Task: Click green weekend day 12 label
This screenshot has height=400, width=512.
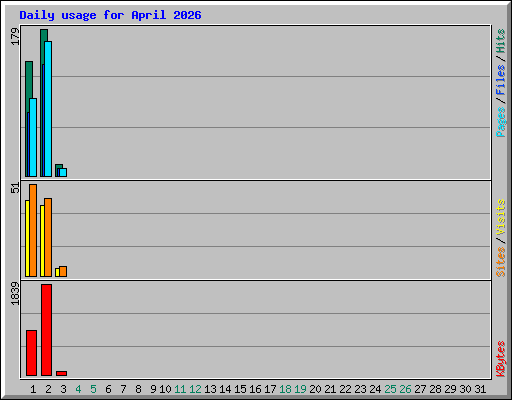Action: [x=195, y=389]
